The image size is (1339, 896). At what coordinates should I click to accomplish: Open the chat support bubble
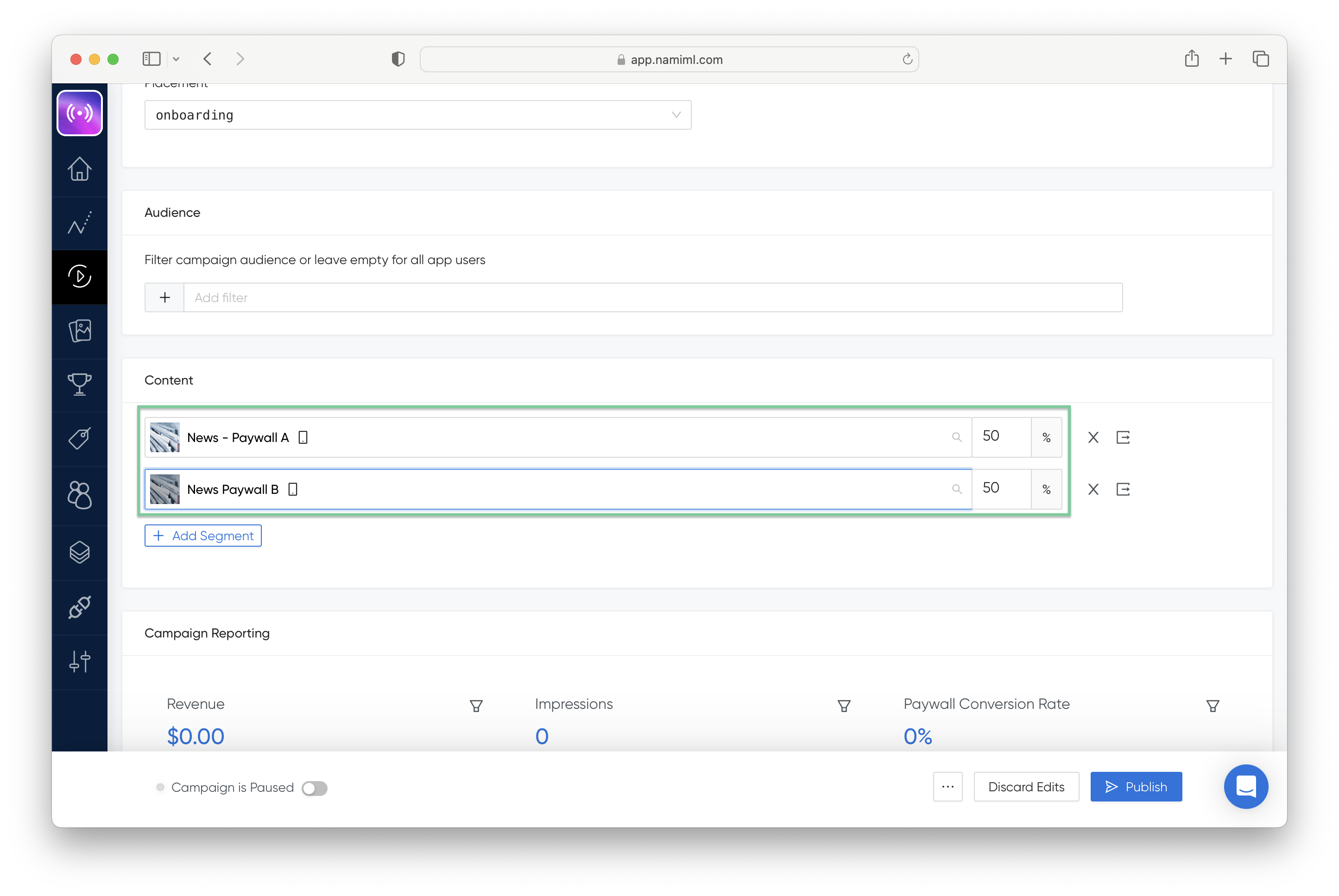tap(1245, 786)
